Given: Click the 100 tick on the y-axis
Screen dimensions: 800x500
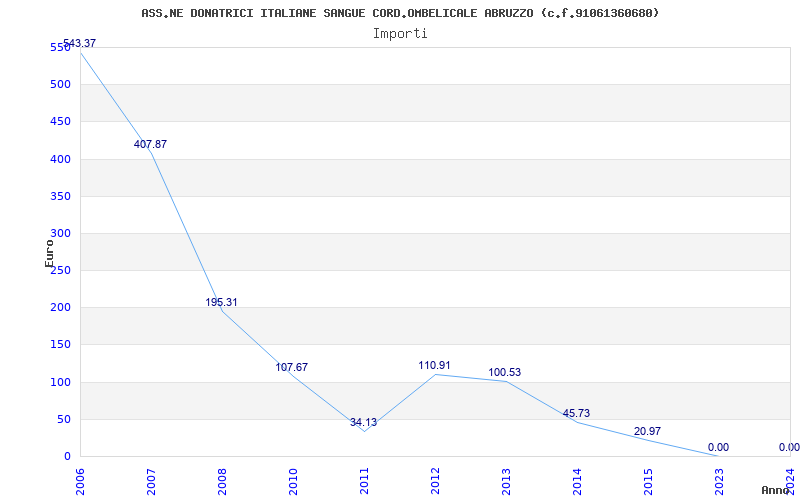Looking at the screenshot, I should (60, 382).
